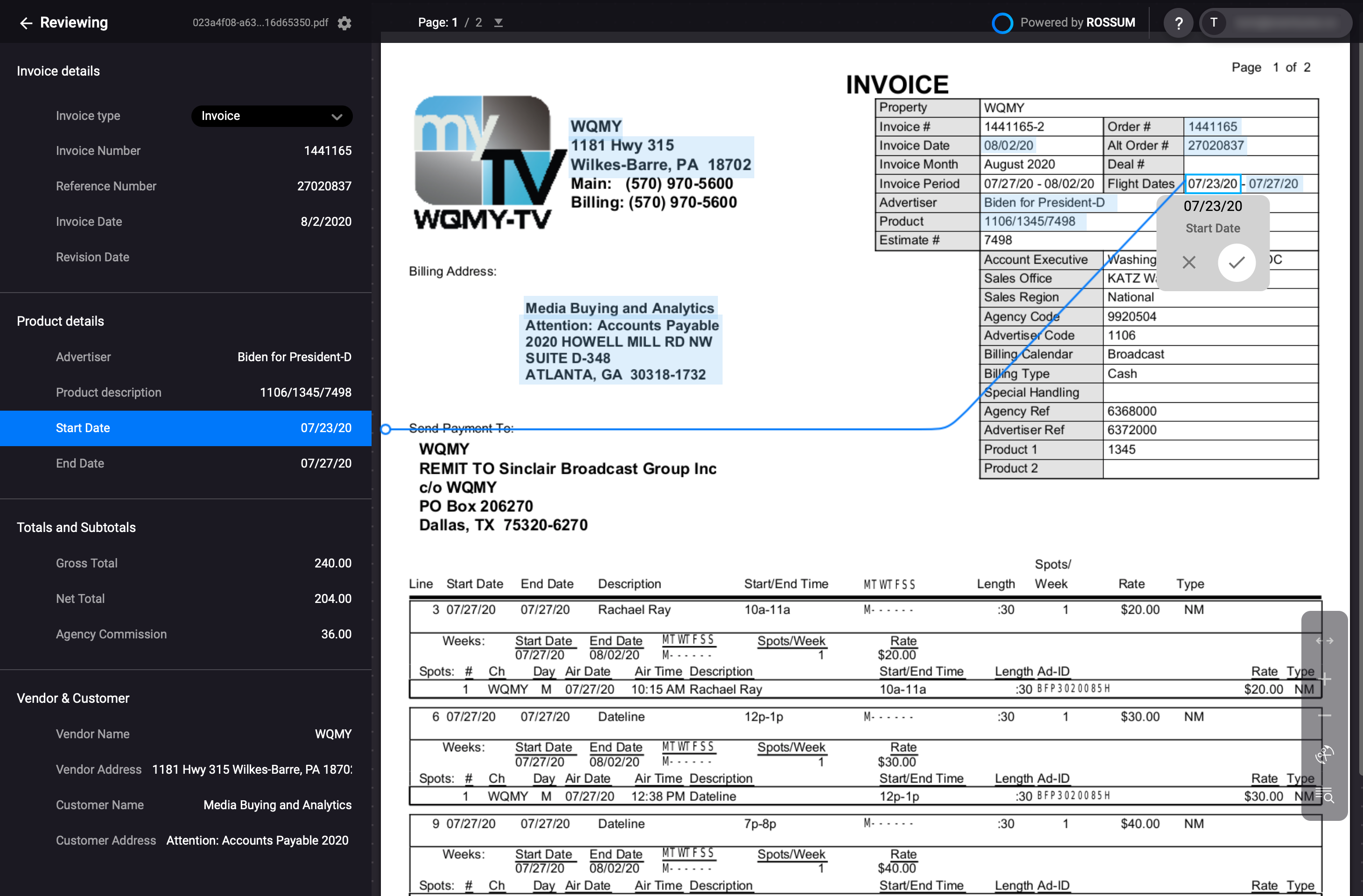Click the back arrow next to Reviewing
This screenshot has width=1363, height=896.
26,23
